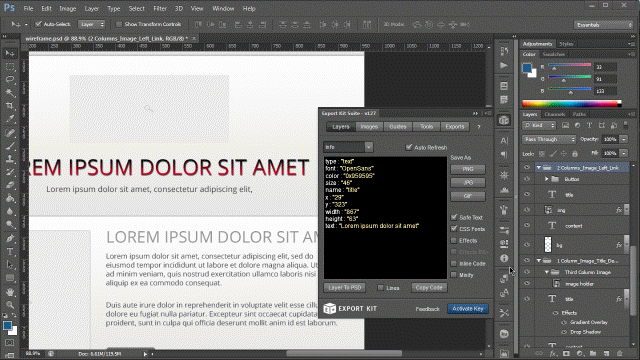Select the Brush tool
The image size is (640, 360).
10,146
